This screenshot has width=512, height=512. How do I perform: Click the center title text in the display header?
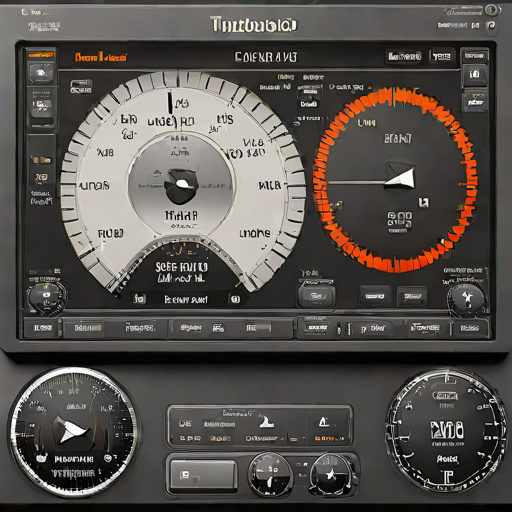click(x=265, y=57)
